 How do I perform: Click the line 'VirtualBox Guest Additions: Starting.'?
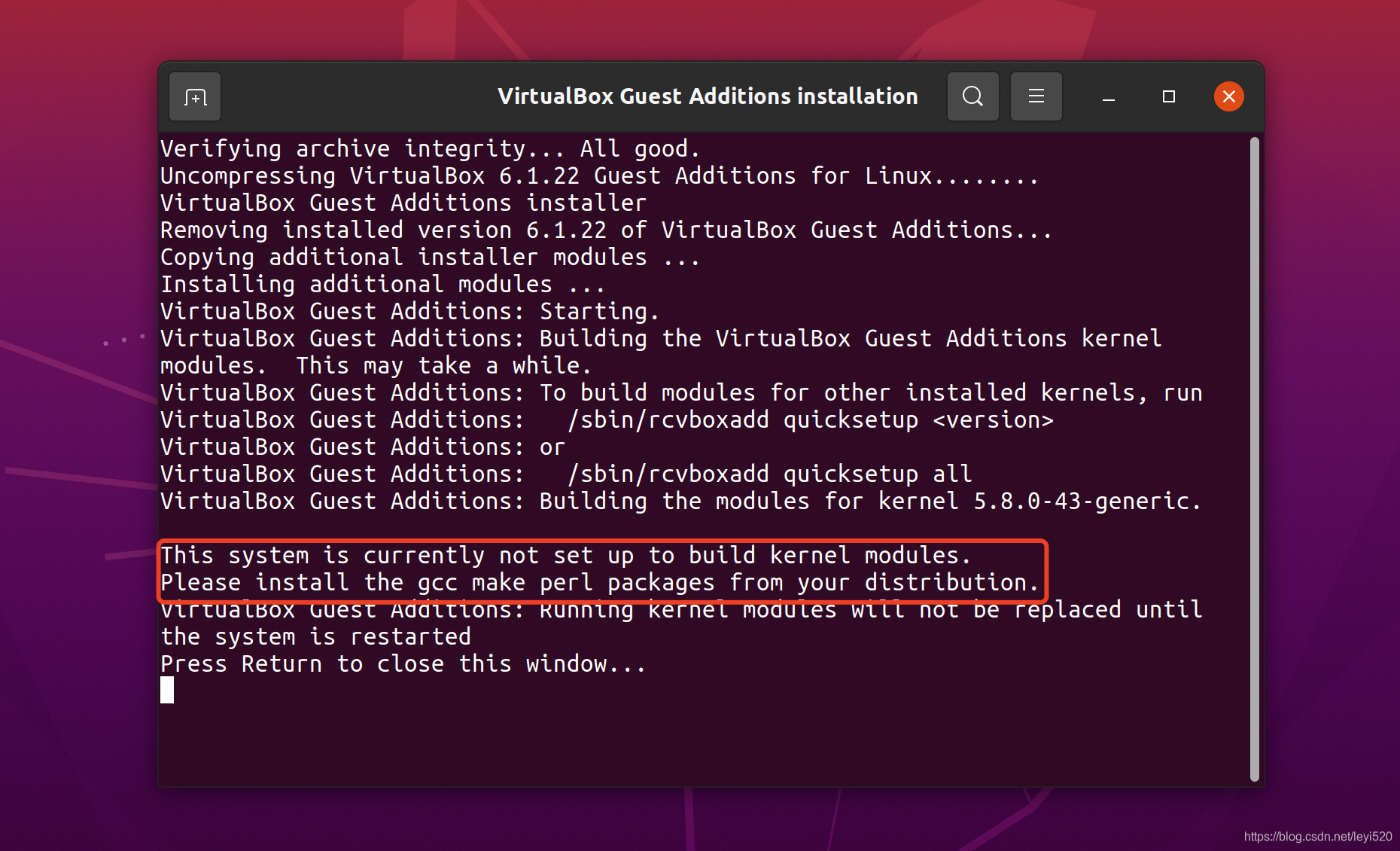[410, 311]
